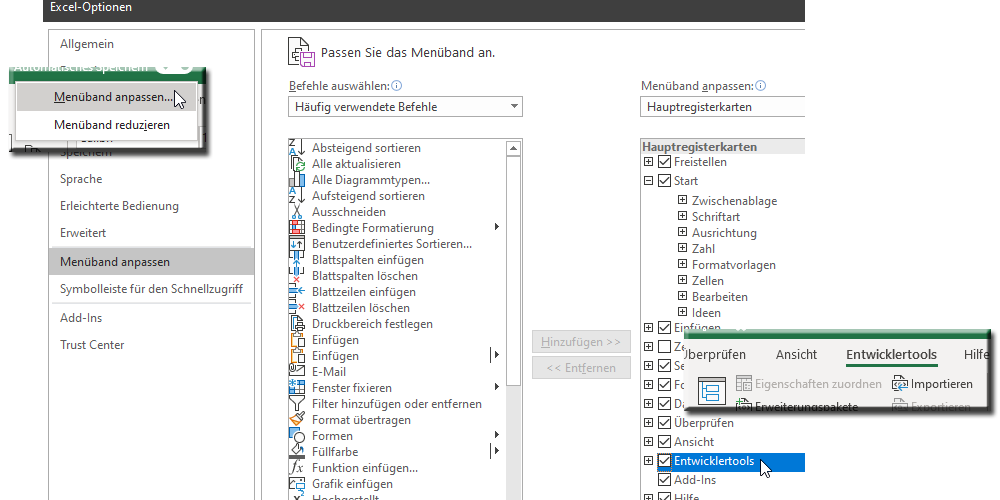This screenshot has width=1000, height=500.
Task: Expand the Entwicklertools node
Action: point(649,461)
